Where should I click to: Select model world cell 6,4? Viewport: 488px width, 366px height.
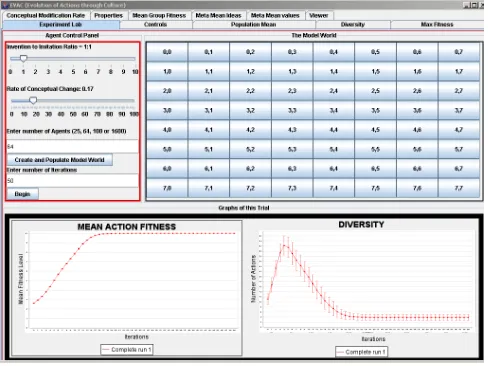tap(334, 169)
